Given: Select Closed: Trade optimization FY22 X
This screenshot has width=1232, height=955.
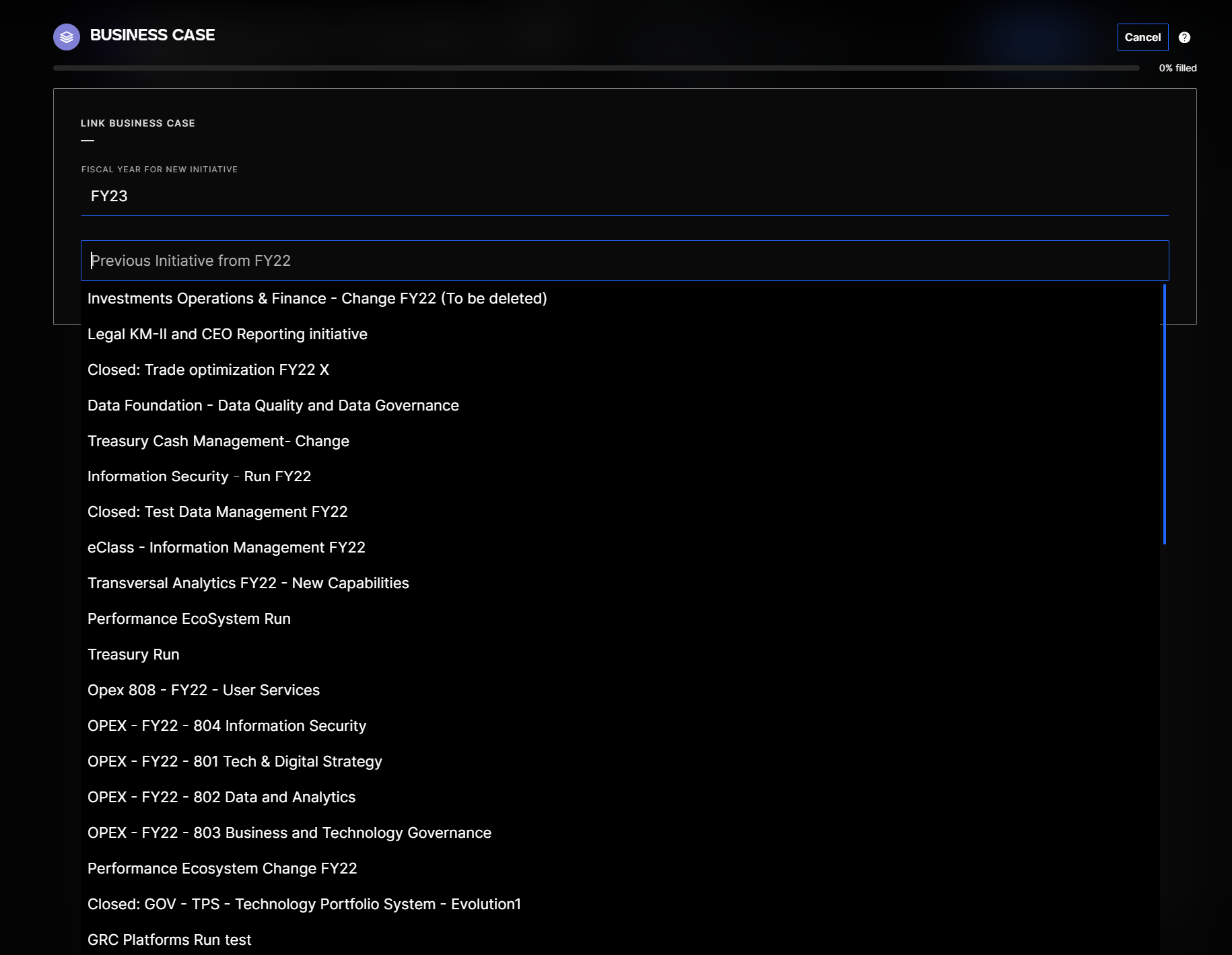Looking at the screenshot, I should coord(208,370).
